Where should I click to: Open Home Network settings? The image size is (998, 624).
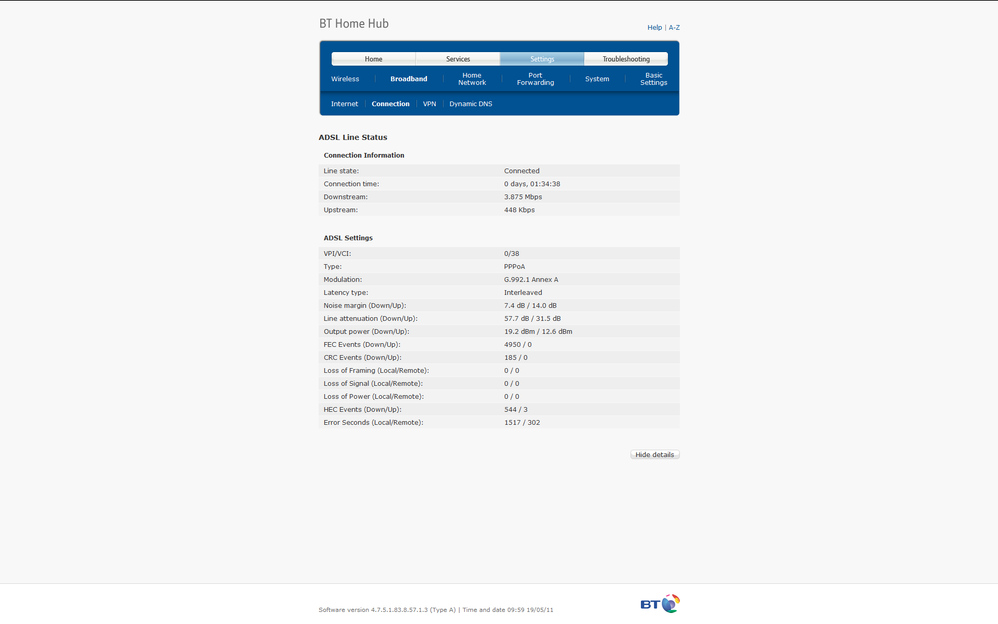pos(472,79)
